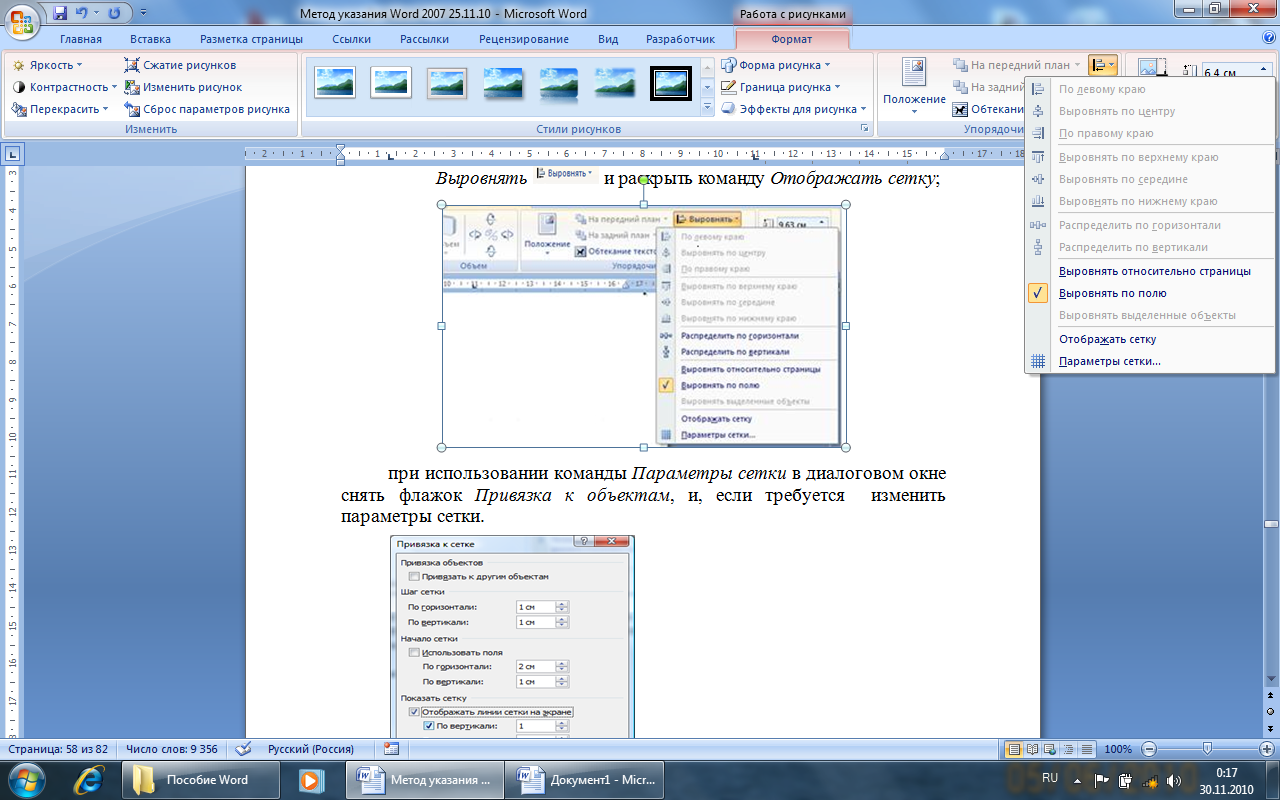
Task: Click language indicator 'Русский (Россия)'
Action: [x=311, y=749]
